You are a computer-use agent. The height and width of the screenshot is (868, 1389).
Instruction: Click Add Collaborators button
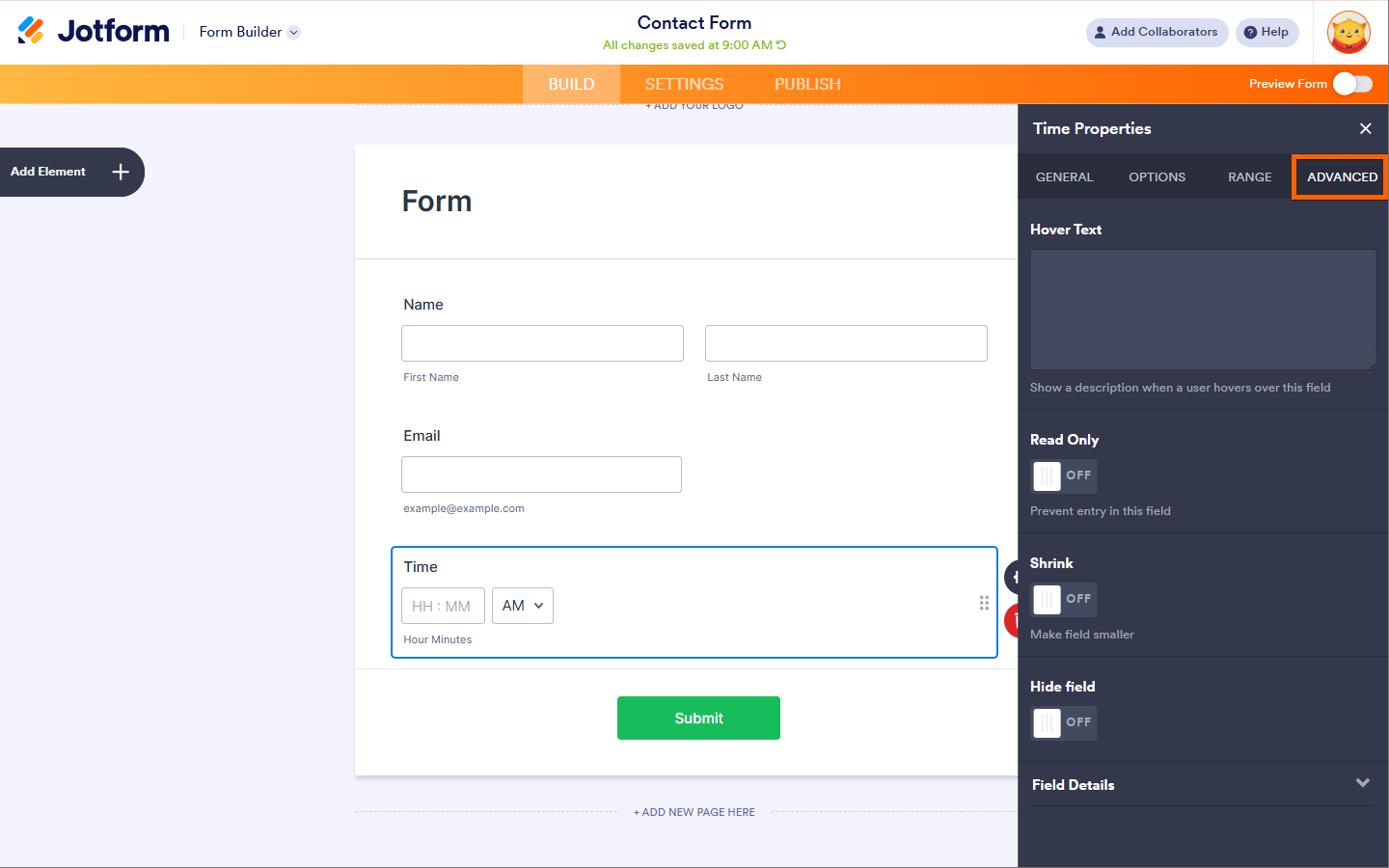point(1157,32)
